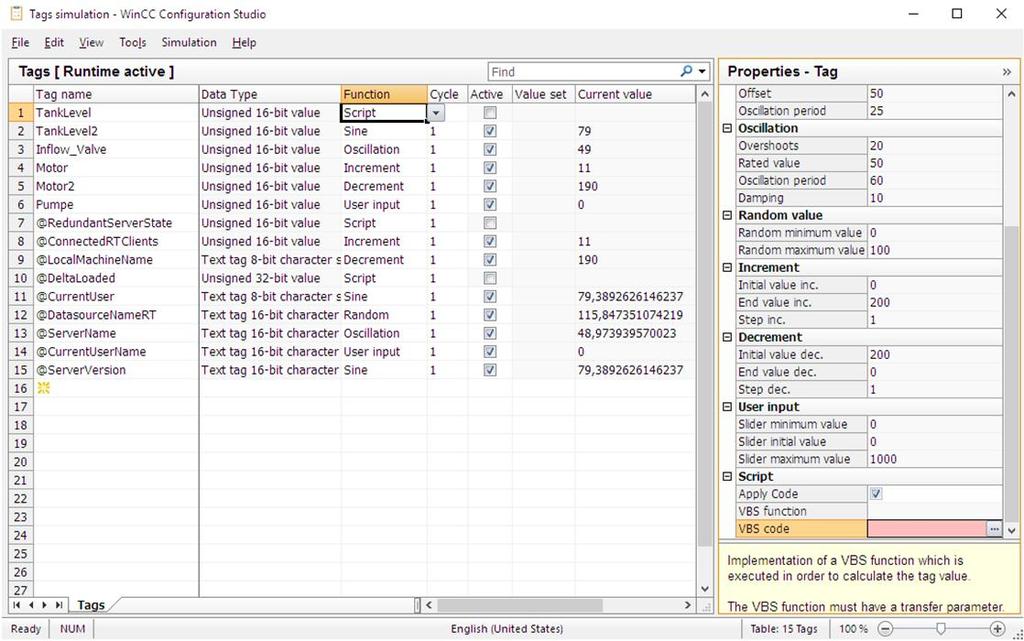Click the grid horizontal scrollbar thumb

519,605
